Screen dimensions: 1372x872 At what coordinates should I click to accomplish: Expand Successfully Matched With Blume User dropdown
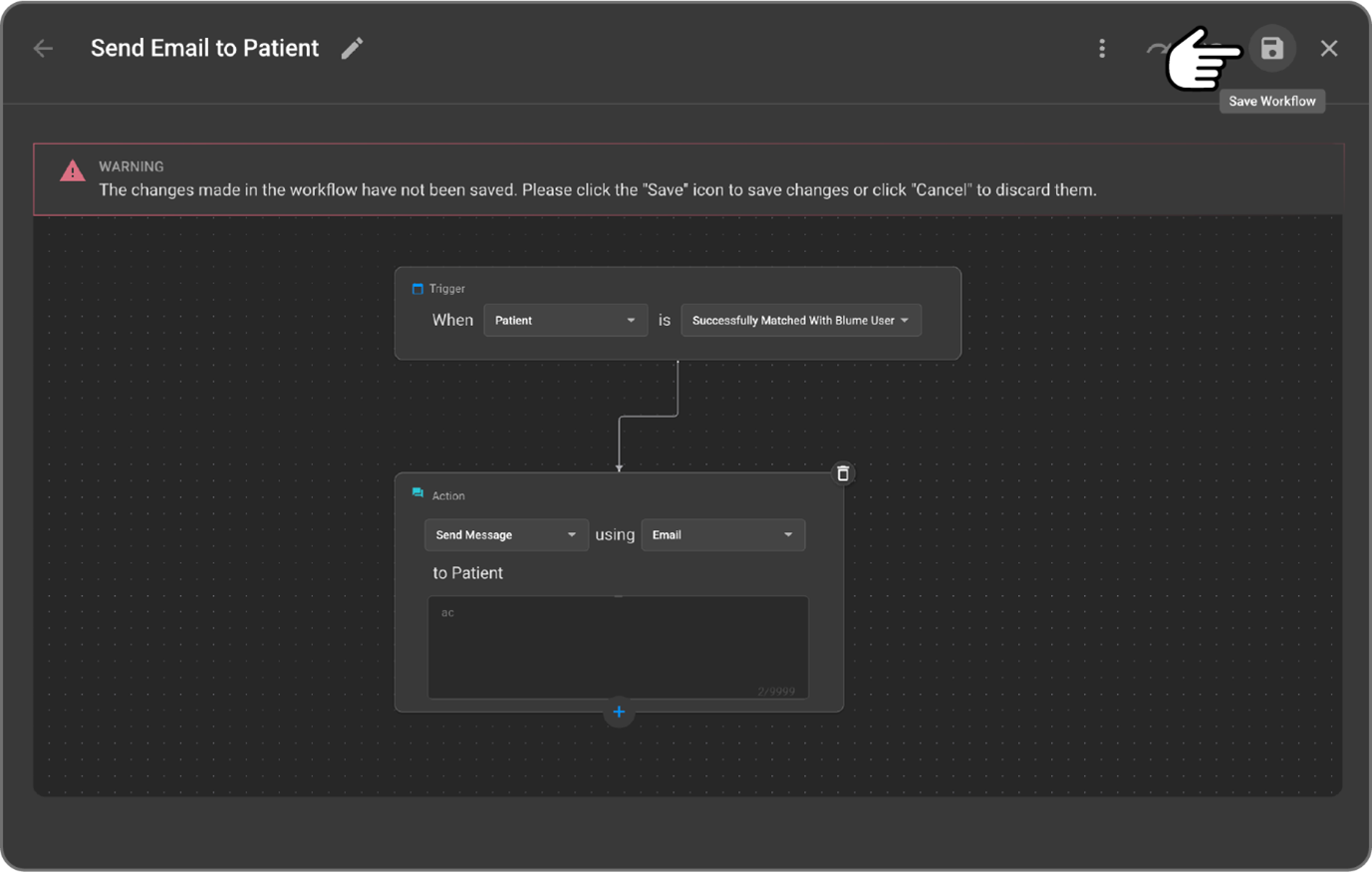click(x=800, y=320)
